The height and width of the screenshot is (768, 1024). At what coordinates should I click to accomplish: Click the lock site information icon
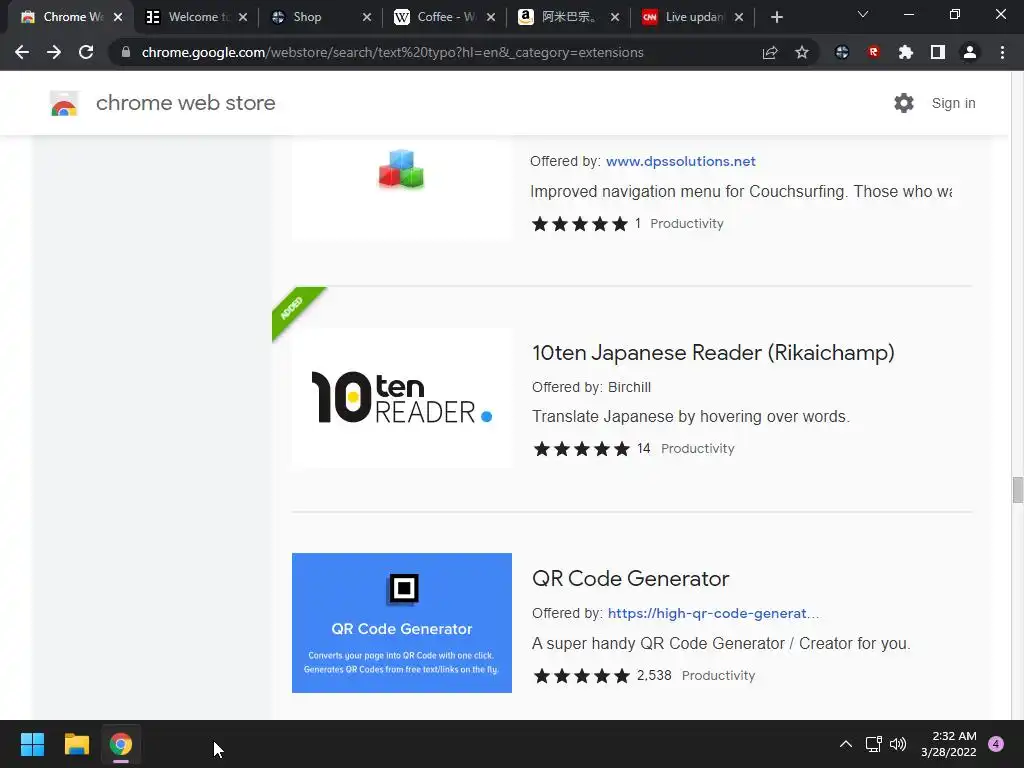(x=126, y=52)
